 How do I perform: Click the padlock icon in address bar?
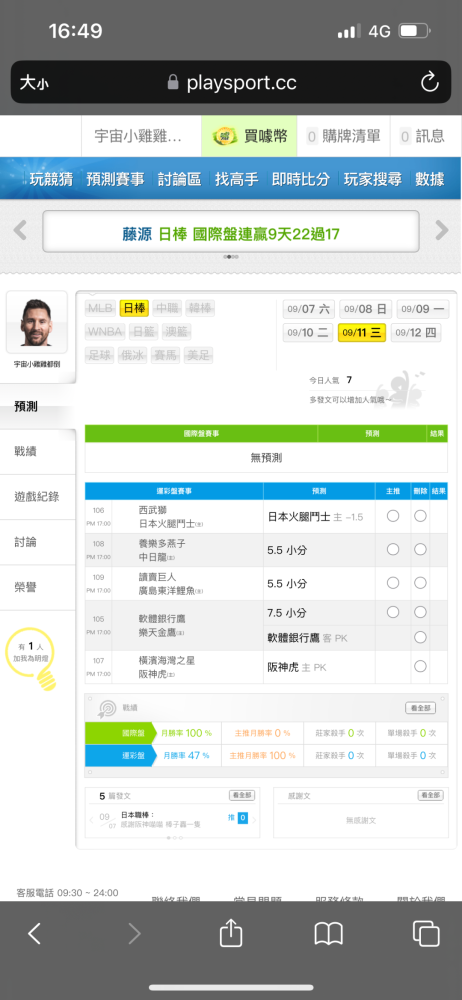click(x=172, y=82)
